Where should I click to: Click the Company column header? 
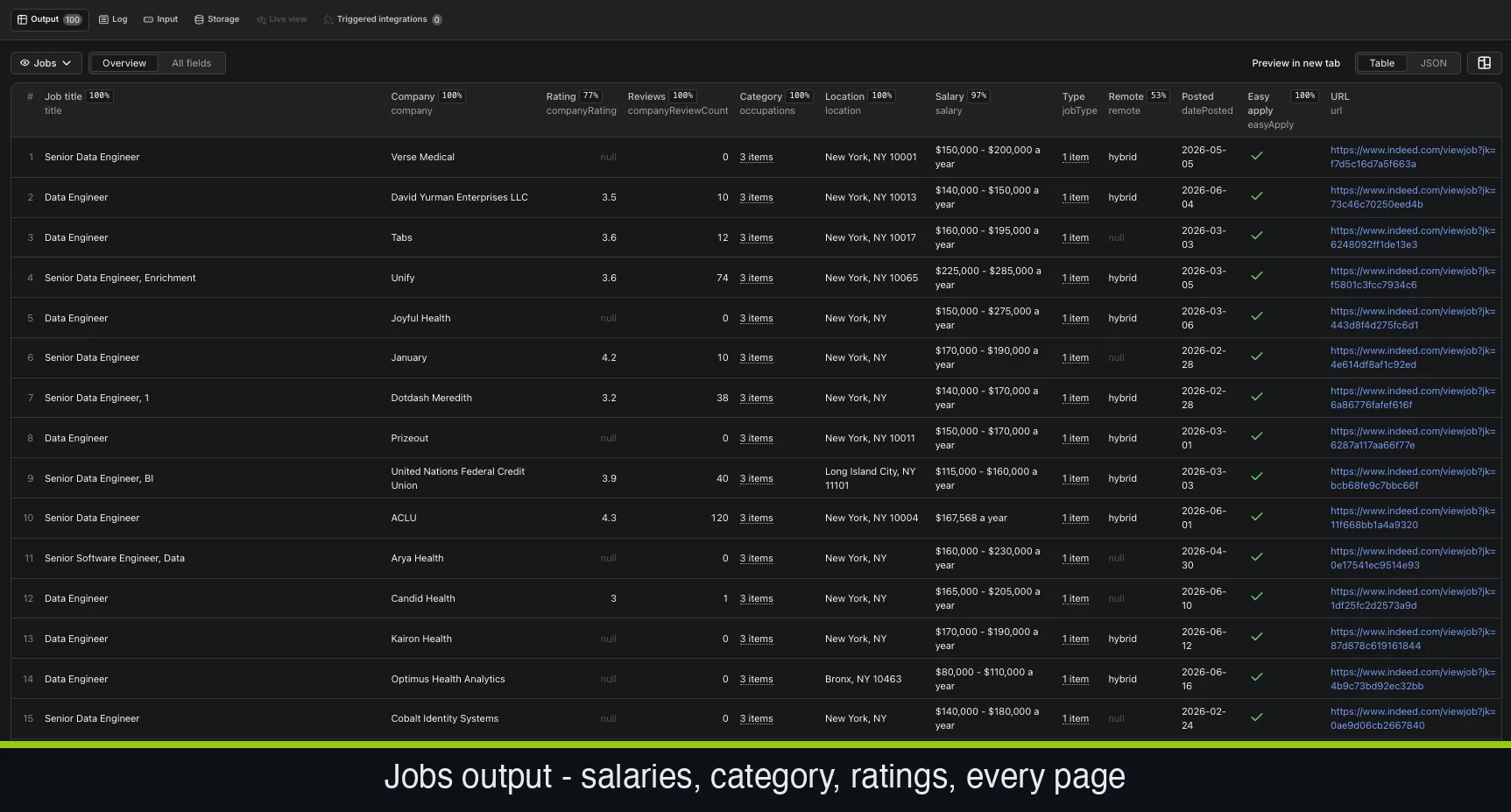[x=413, y=96]
